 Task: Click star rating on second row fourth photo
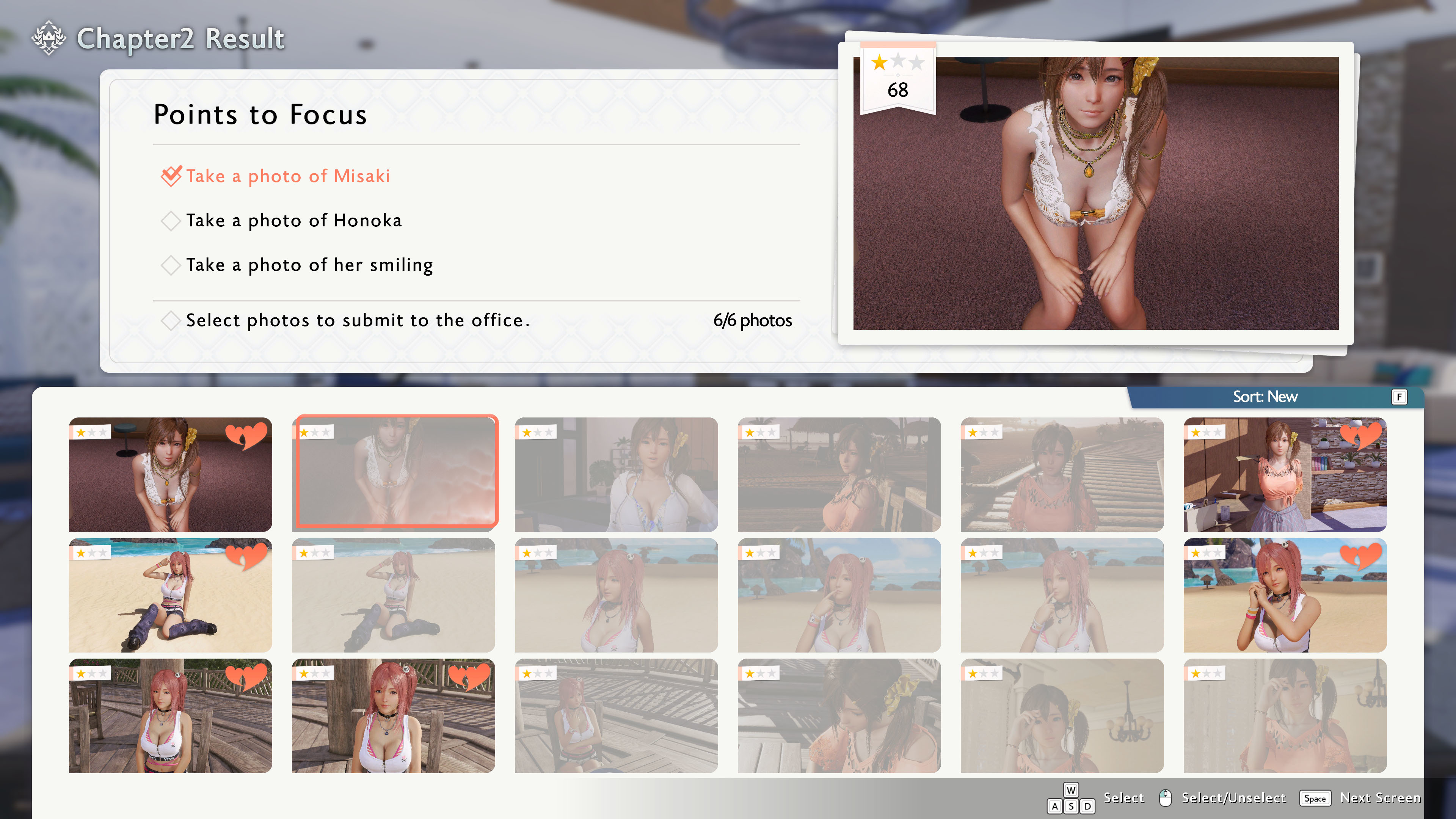pyautogui.click(x=759, y=553)
